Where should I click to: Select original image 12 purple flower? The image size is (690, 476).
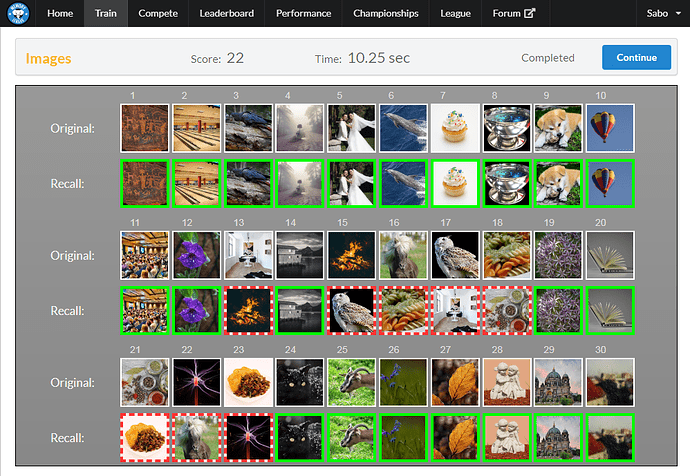196,255
